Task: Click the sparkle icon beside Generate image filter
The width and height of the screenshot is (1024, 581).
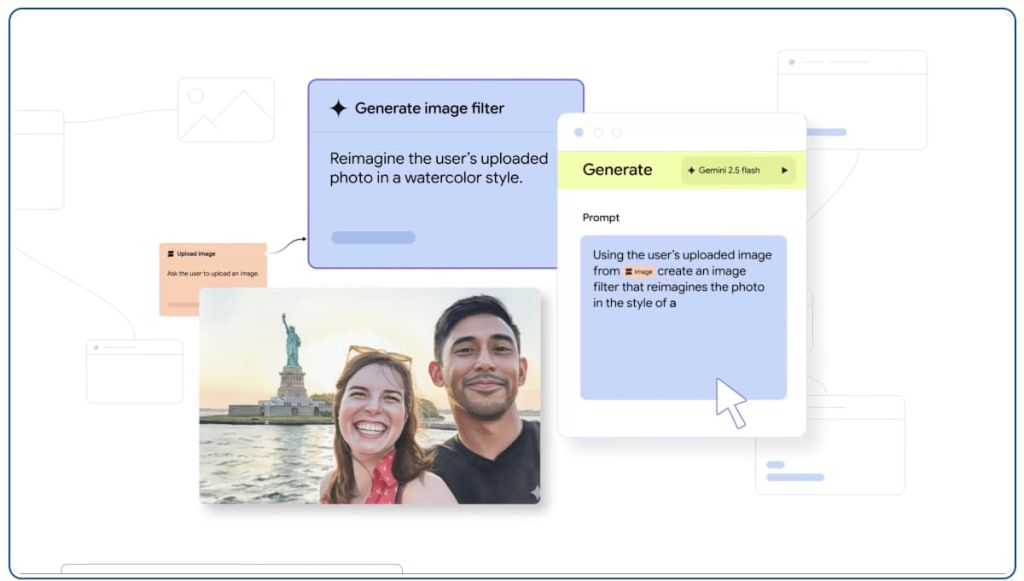Action: coord(339,108)
